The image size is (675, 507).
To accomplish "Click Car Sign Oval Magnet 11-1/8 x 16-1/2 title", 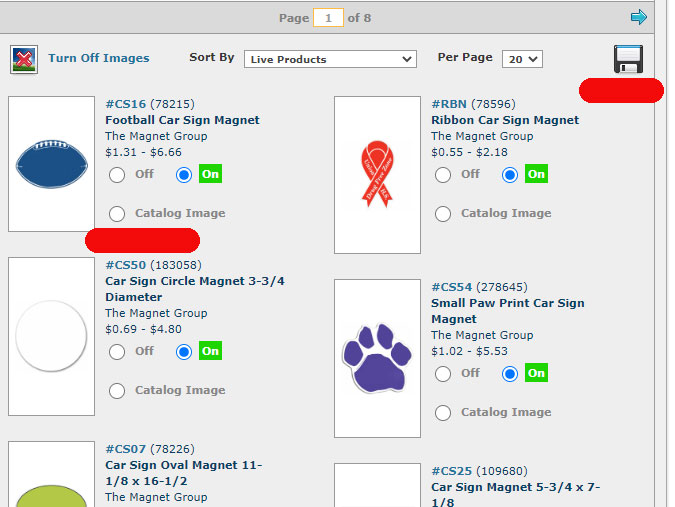I will (x=184, y=473).
